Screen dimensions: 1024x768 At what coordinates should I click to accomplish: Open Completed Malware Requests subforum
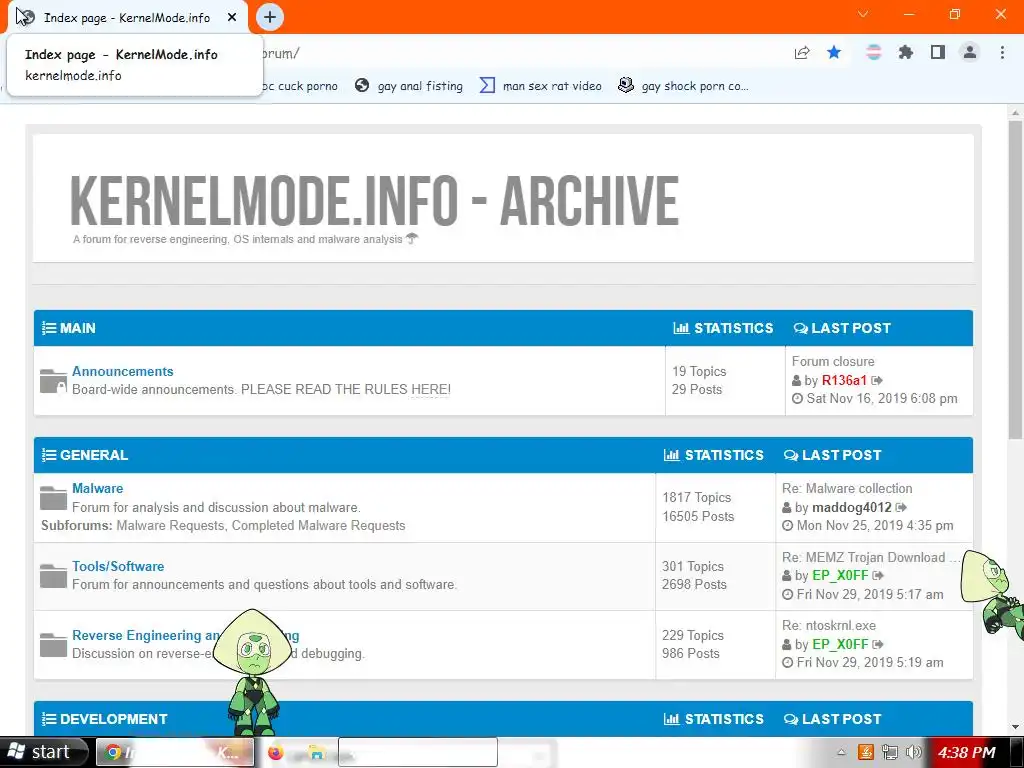click(x=318, y=526)
